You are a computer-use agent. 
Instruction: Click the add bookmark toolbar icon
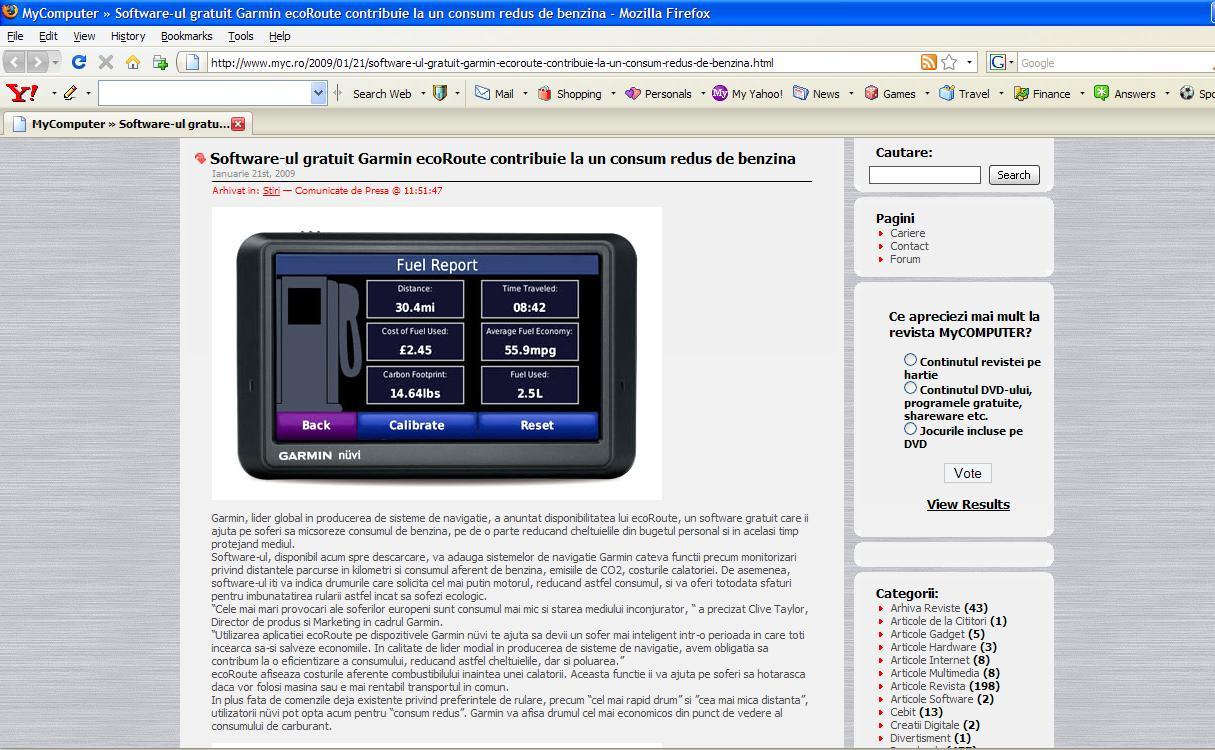[160, 62]
